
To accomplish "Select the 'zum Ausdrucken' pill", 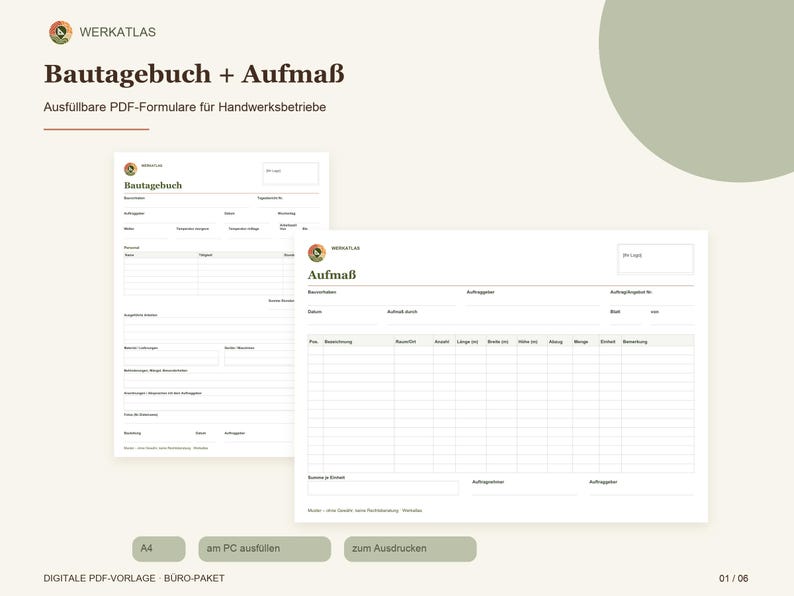I will pyautogui.click(x=410, y=549).
